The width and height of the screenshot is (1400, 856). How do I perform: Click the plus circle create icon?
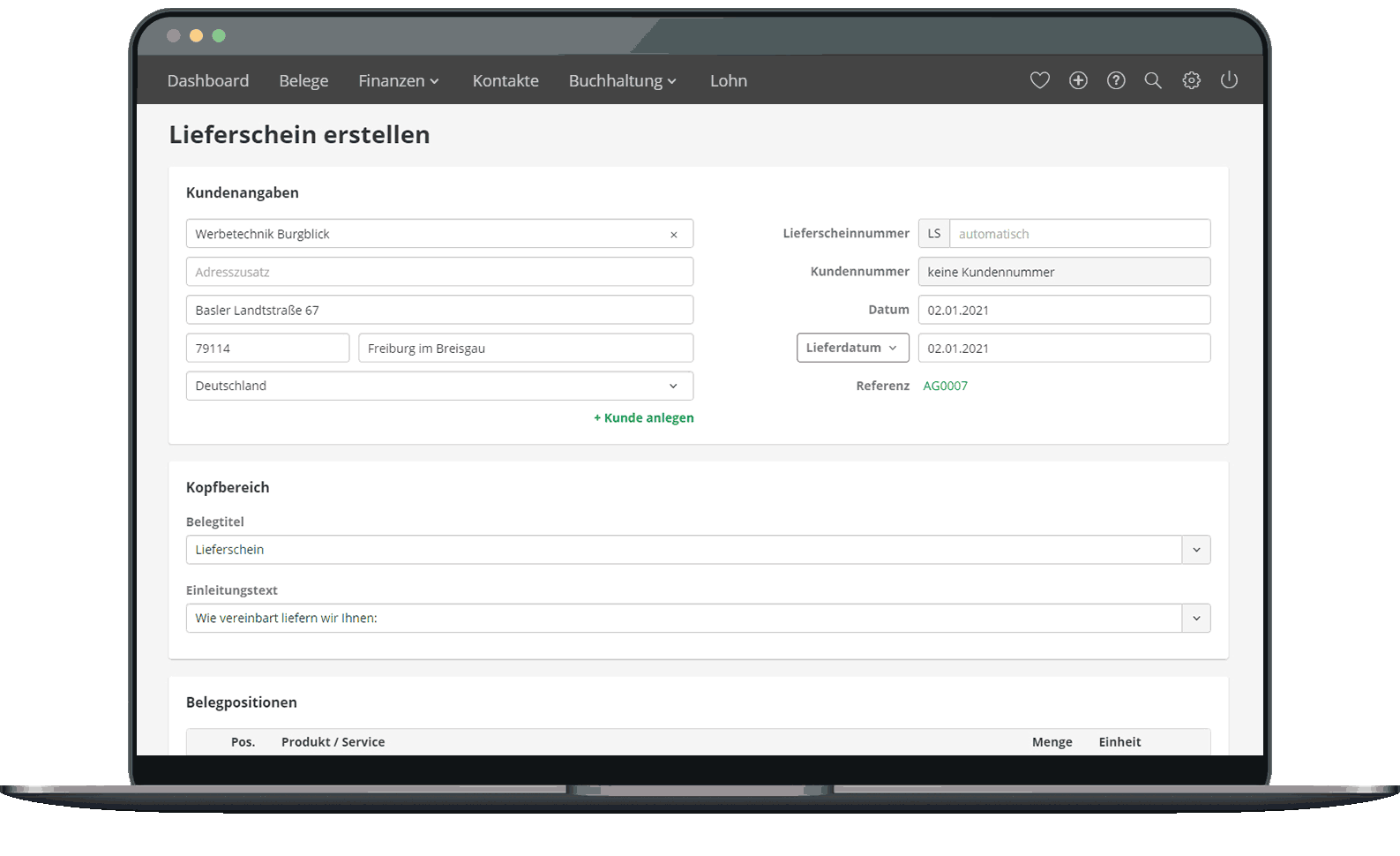click(x=1078, y=80)
